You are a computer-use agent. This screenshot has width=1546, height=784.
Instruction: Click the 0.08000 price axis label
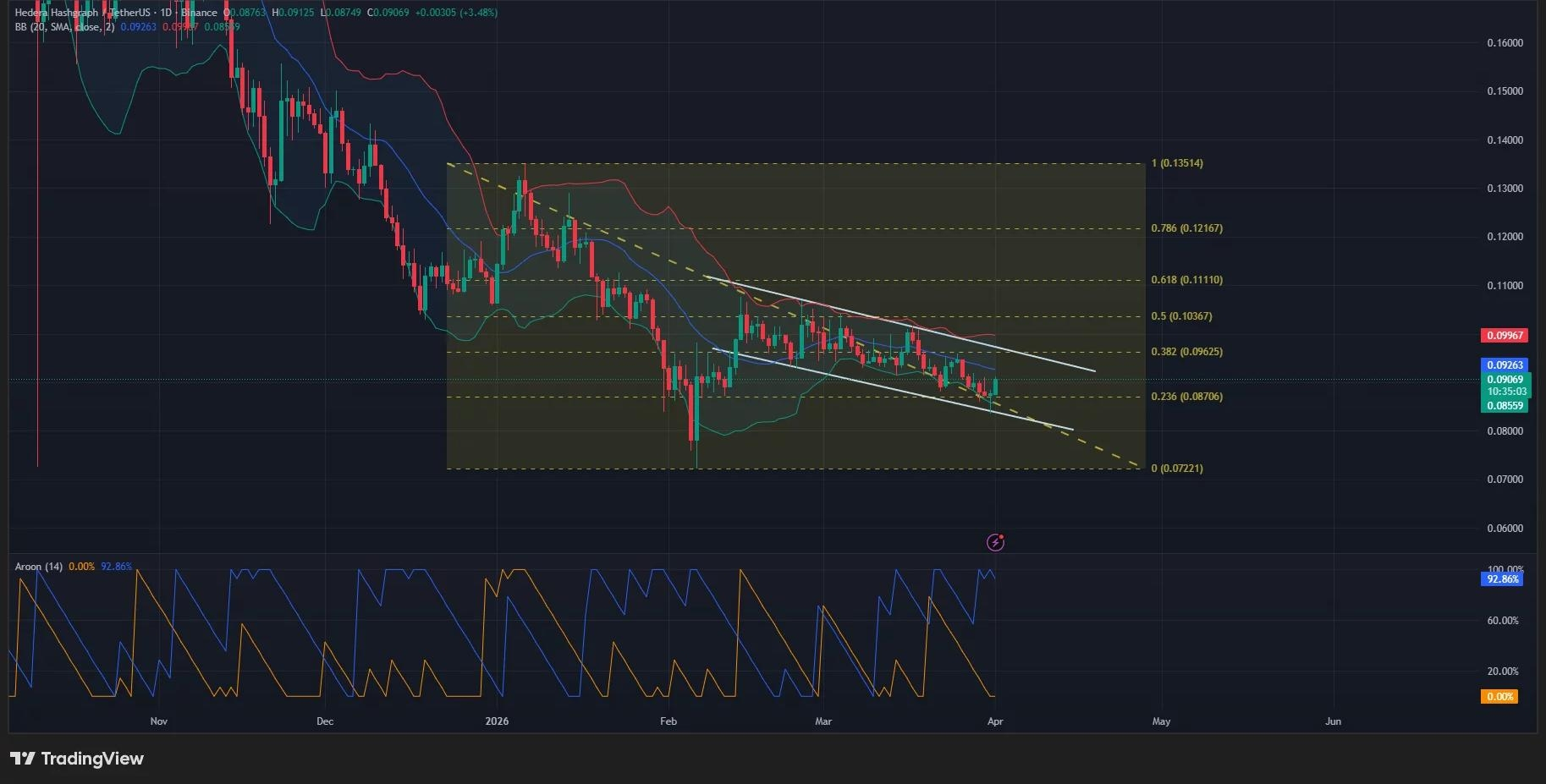(1505, 431)
